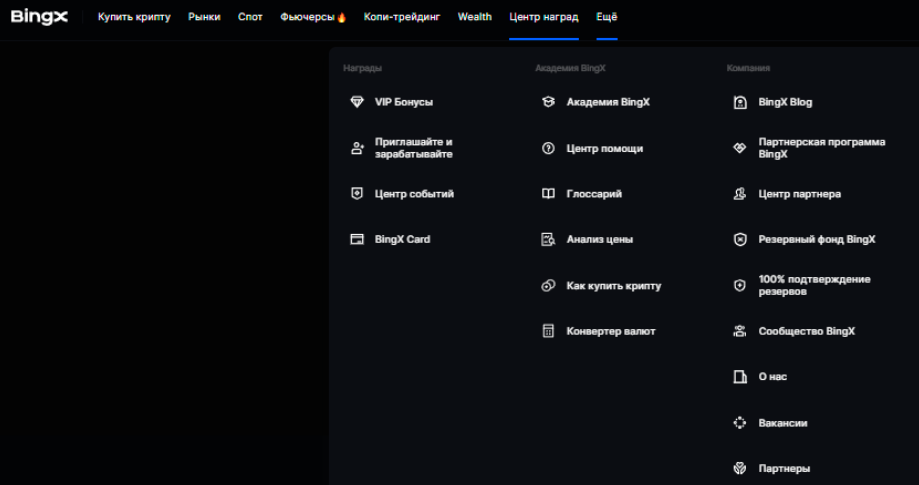
Task: Click the open book icon beside Глоссарий
Action: (x=548, y=194)
